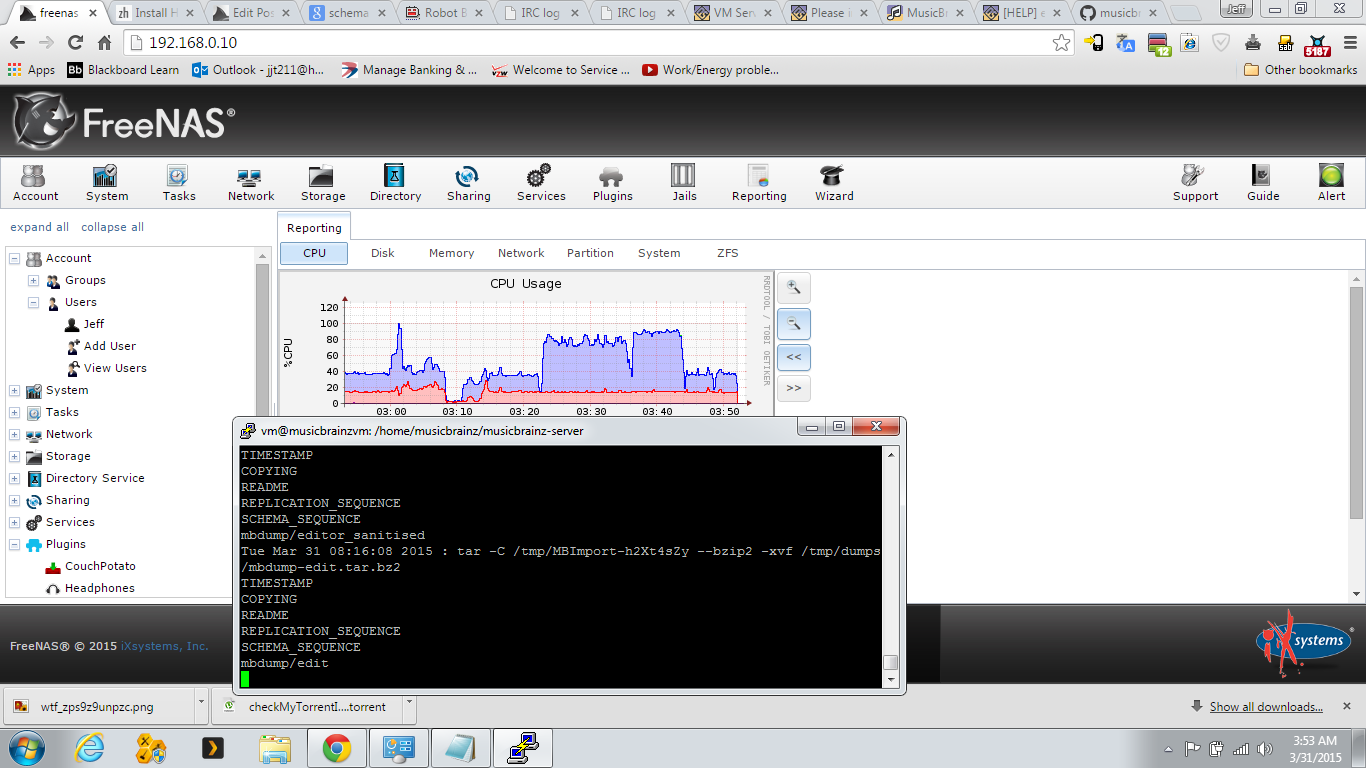Open the Plugins toolbar icon

[612, 177]
